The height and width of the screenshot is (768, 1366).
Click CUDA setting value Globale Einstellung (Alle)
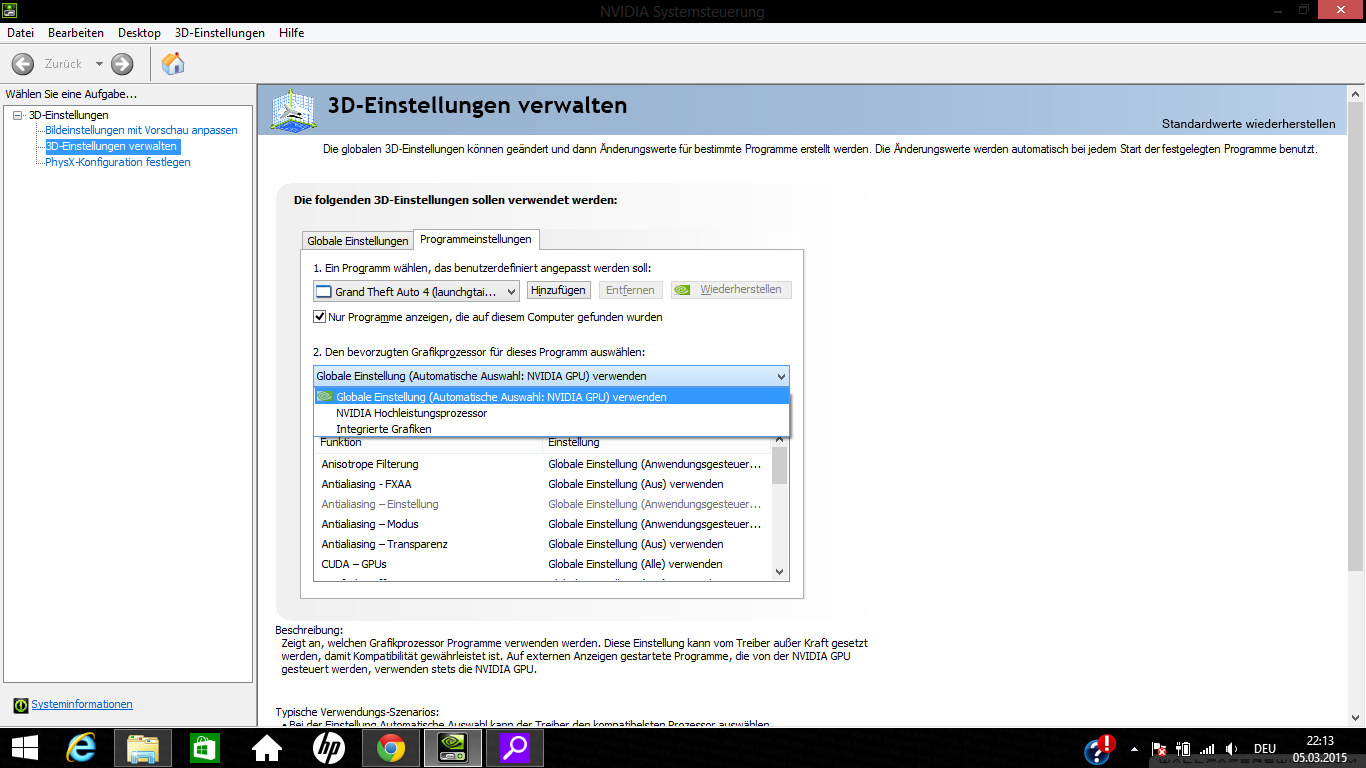[635, 564]
